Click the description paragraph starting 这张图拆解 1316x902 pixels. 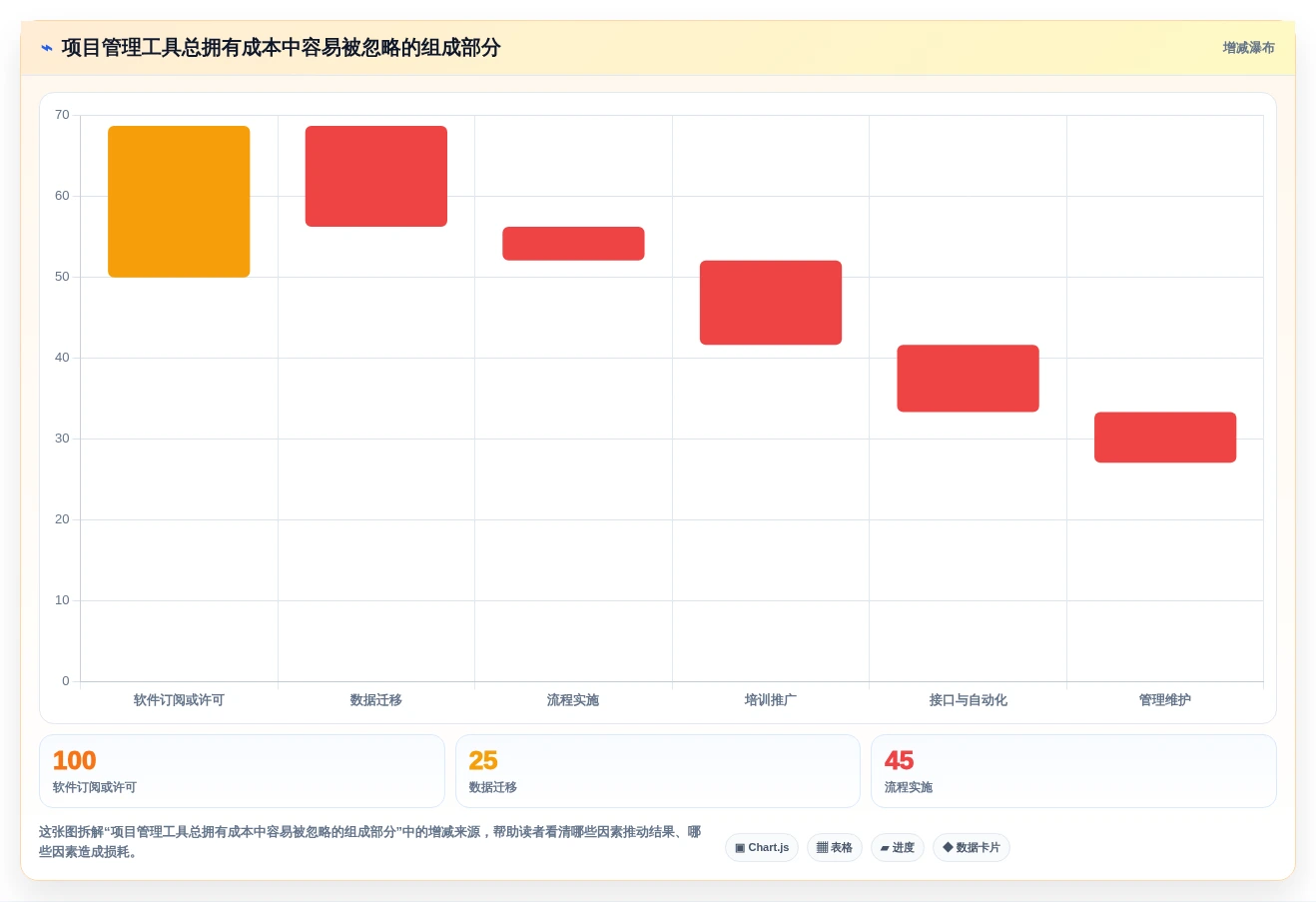click(x=370, y=842)
